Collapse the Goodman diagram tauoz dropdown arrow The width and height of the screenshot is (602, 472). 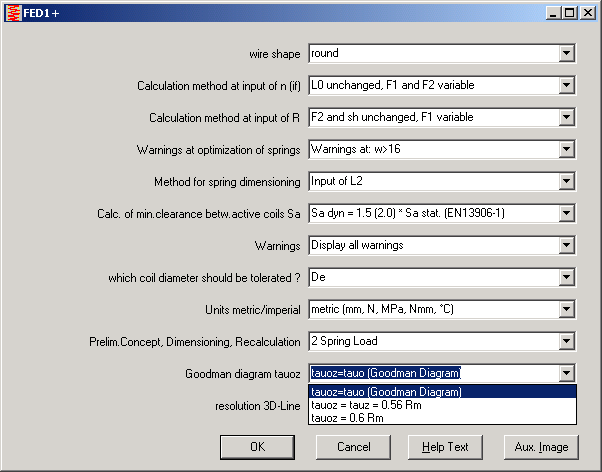[565, 374]
